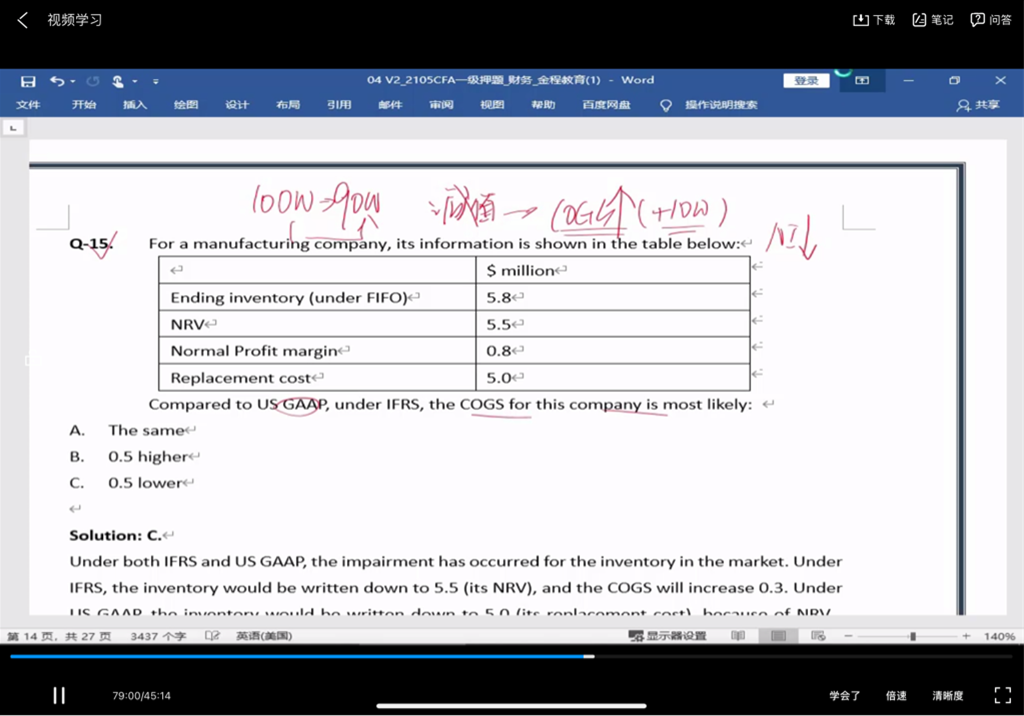Click the redo icon in Word

(x=93, y=81)
